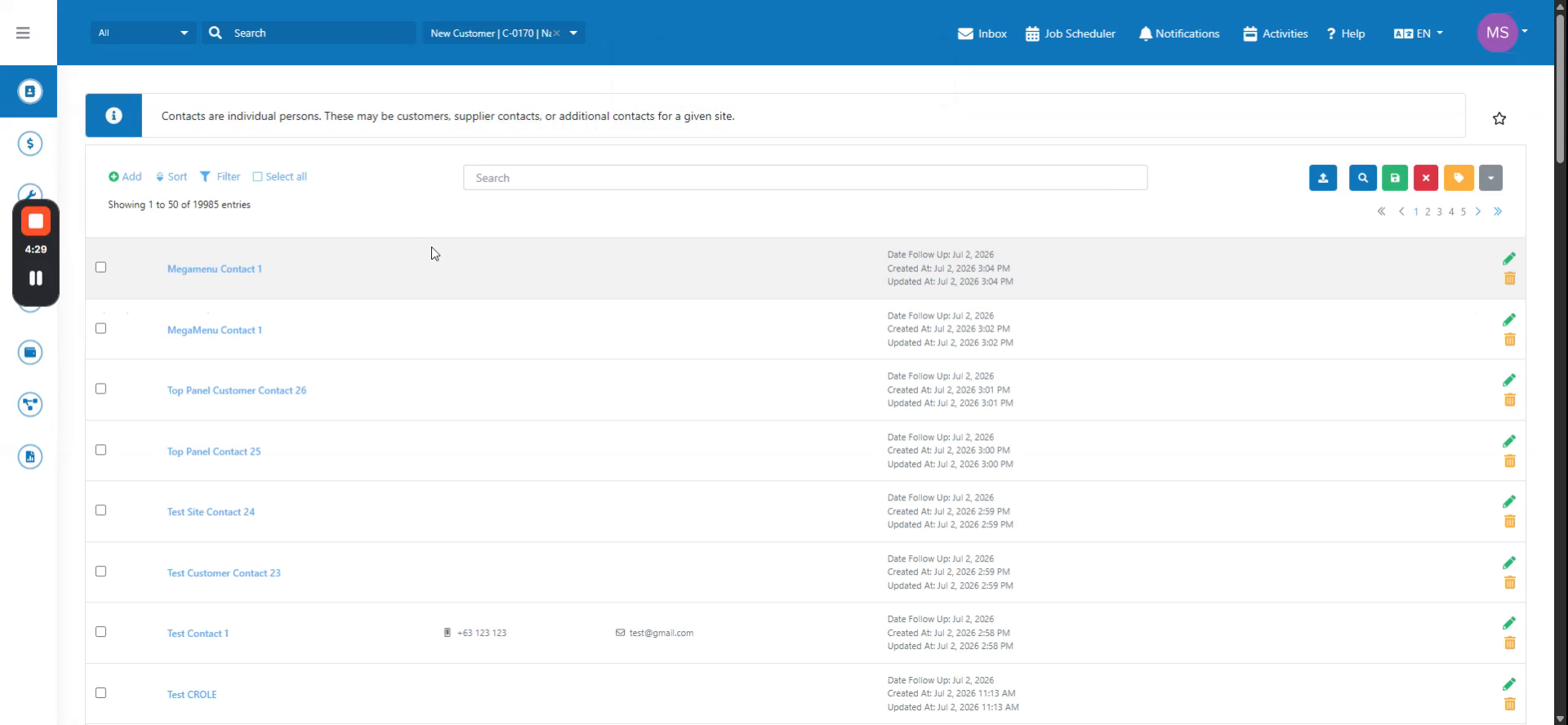Open the report document sidebar module
The width and height of the screenshot is (1568, 725).
click(x=30, y=457)
